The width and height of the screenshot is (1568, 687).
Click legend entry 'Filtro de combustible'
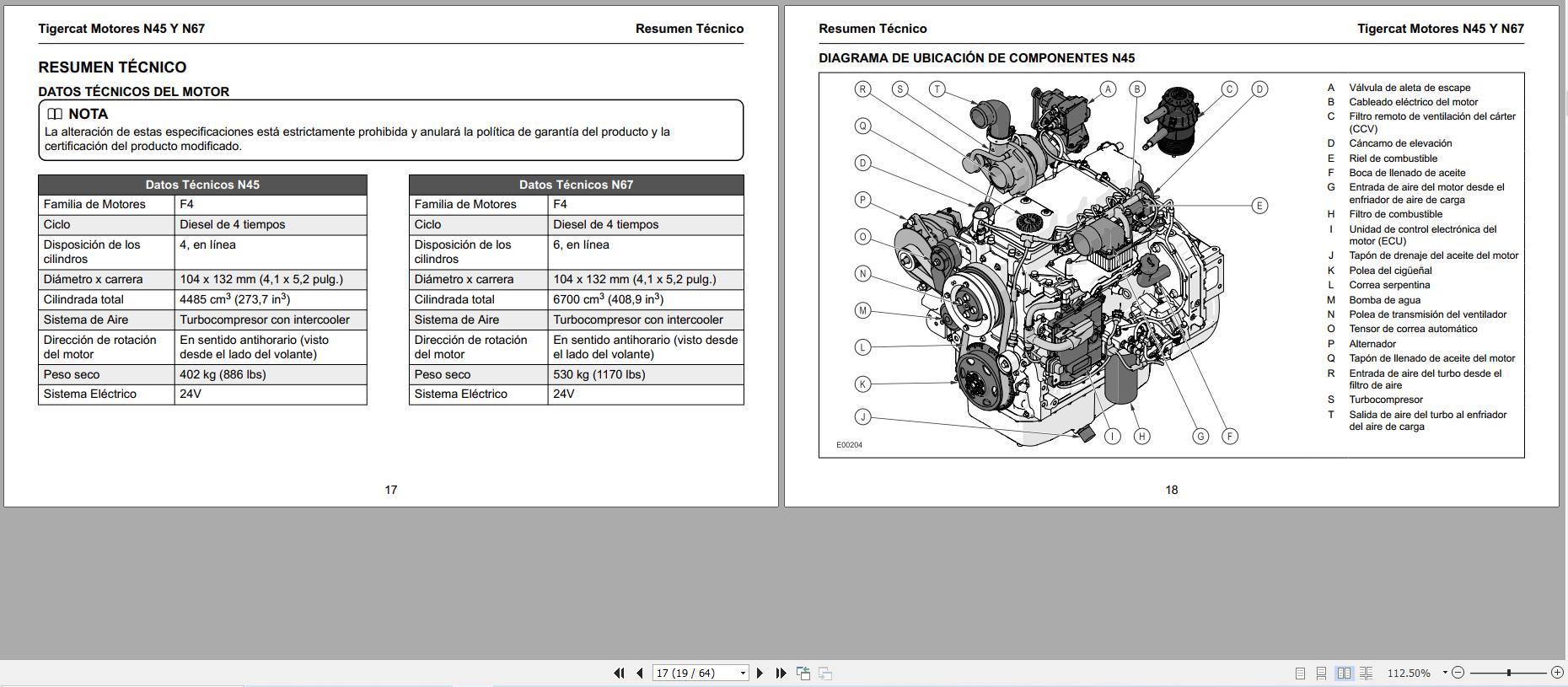pos(1396,214)
